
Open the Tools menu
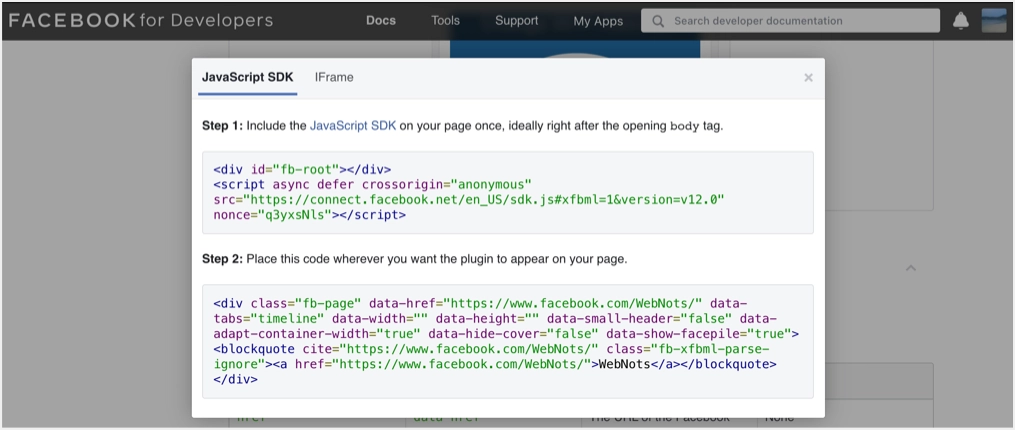445,21
